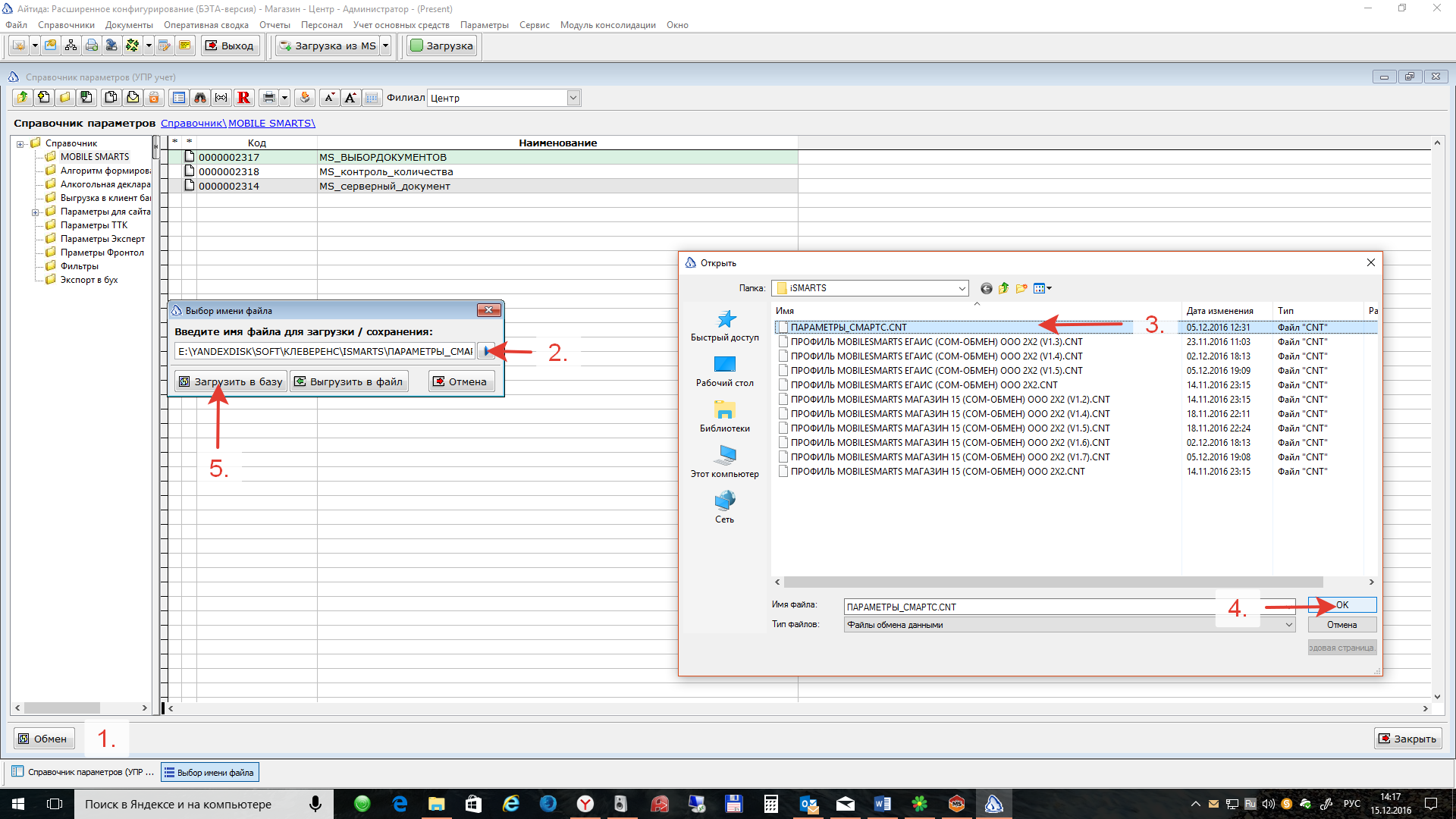
Task: Click the yellow note icon in main toolbar
Action: click(x=184, y=45)
